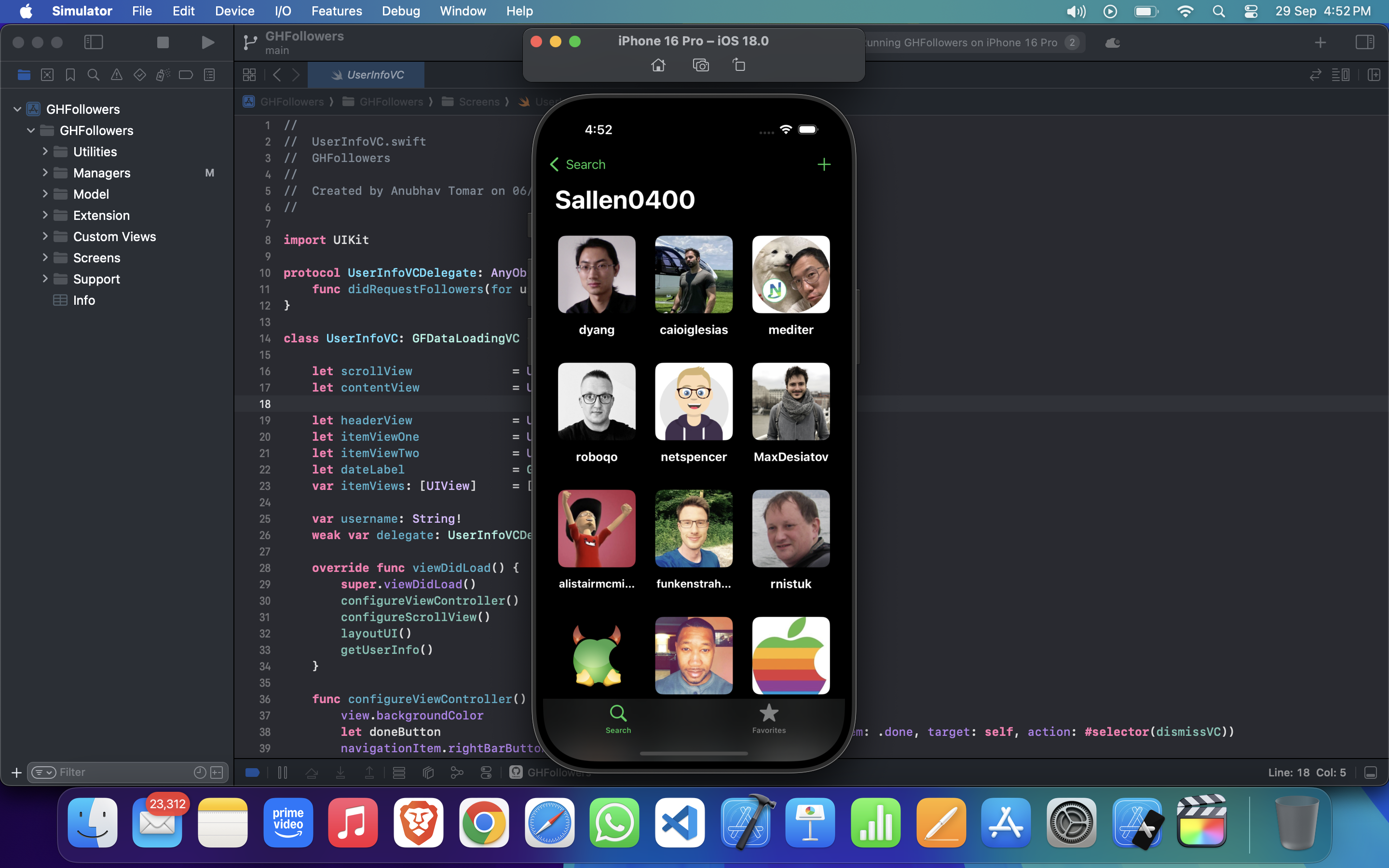Switch to the Favorites tab in the app
1389x868 pixels.
[x=769, y=719]
